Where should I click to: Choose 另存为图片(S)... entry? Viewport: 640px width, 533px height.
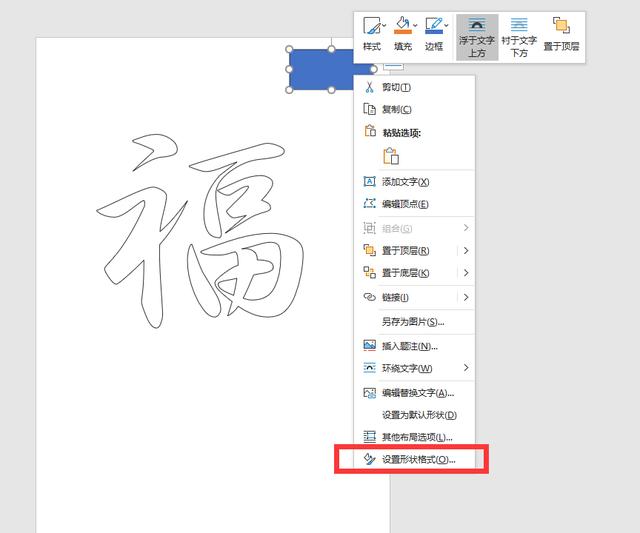pyautogui.click(x=413, y=322)
